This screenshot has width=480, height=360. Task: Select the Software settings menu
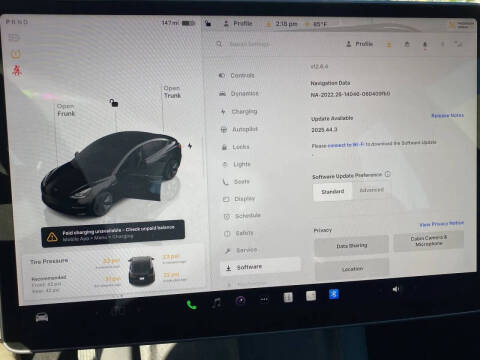pos(260,267)
